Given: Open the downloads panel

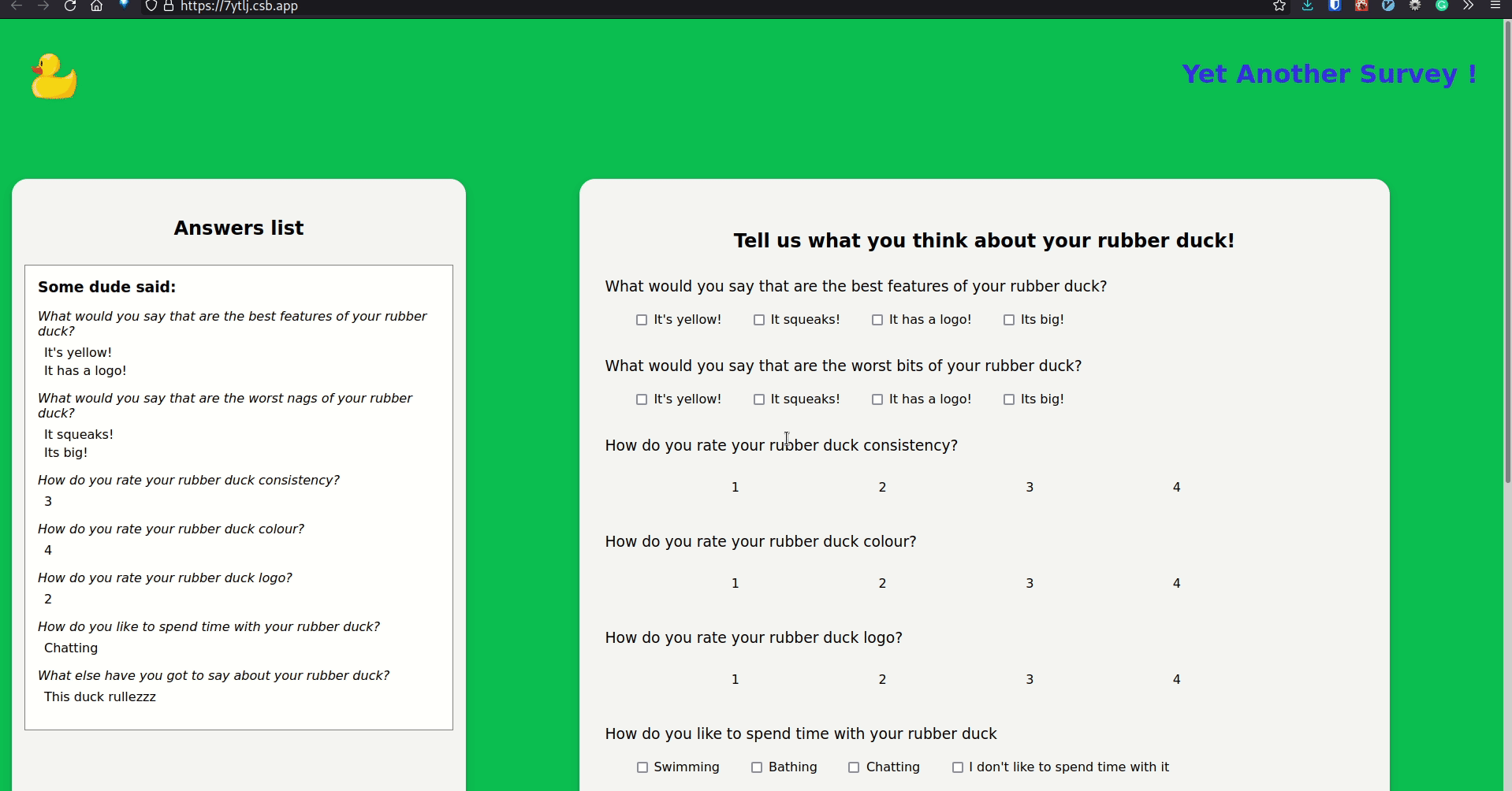Looking at the screenshot, I should tap(1307, 6).
